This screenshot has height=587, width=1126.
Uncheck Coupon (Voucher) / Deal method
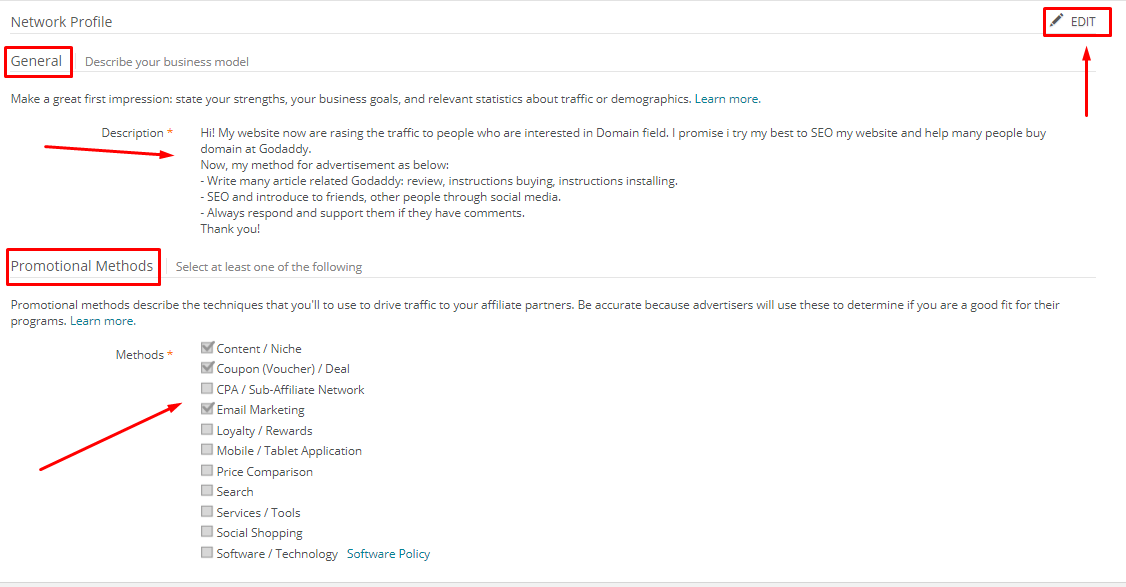pyautogui.click(x=207, y=368)
